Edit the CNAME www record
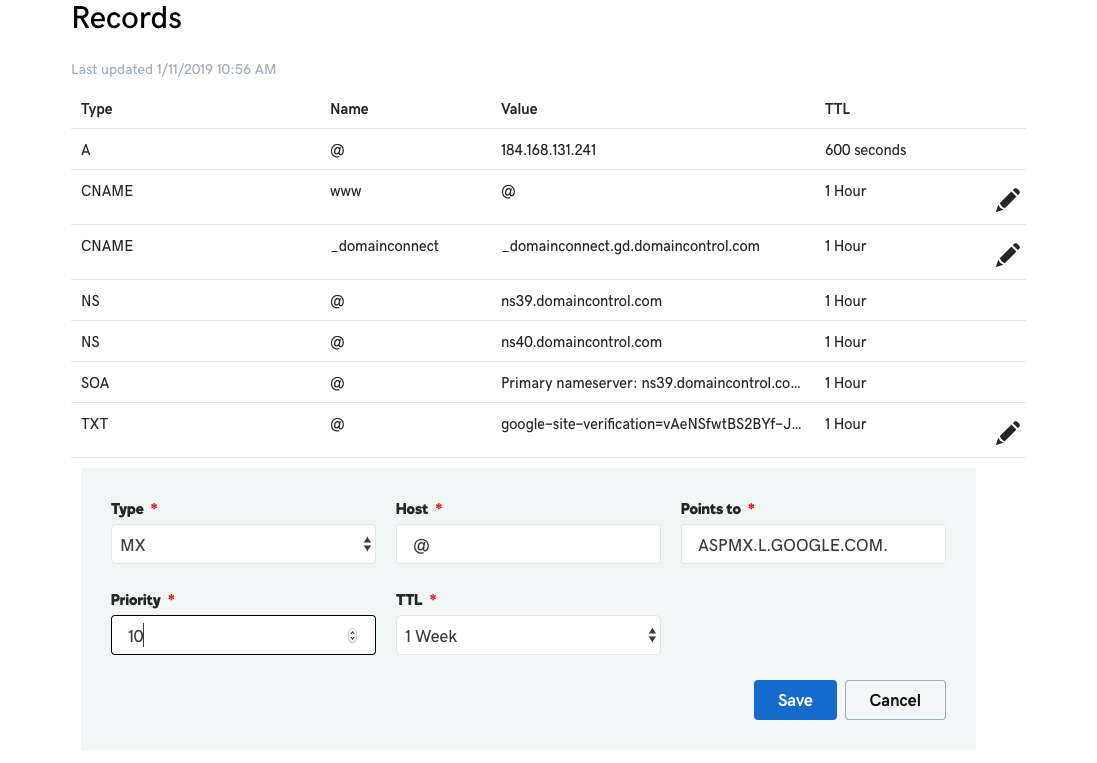Screen dimensions: 1097x763 1007,199
